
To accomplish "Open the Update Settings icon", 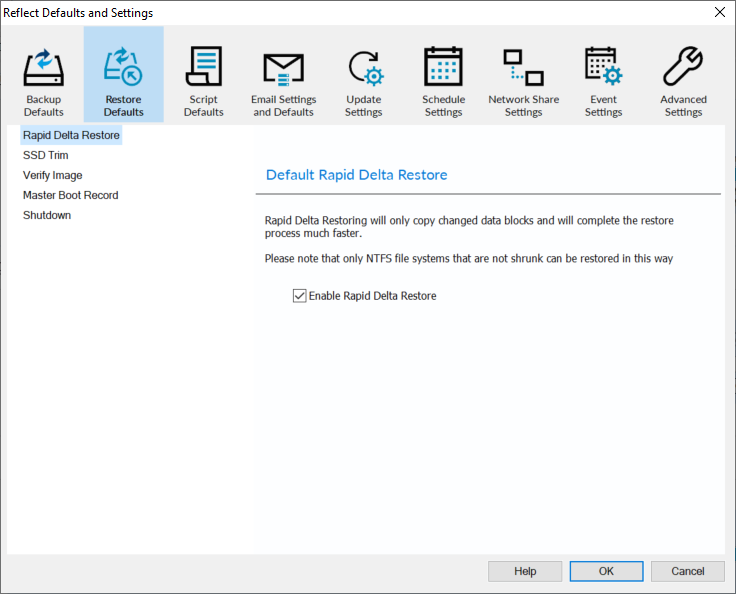I will [x=366, y=68].
